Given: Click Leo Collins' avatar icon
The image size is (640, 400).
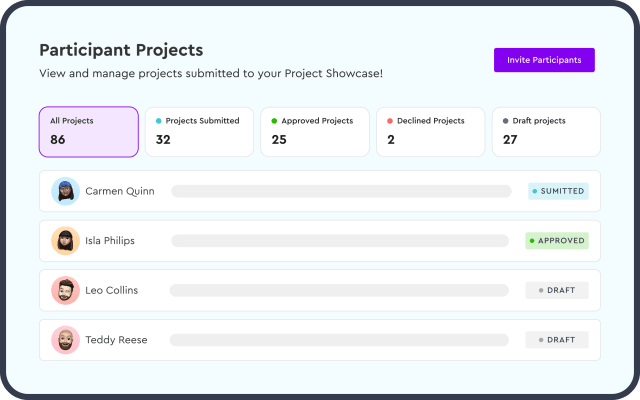Looking at the screenshot, I should tap(65, 291).
